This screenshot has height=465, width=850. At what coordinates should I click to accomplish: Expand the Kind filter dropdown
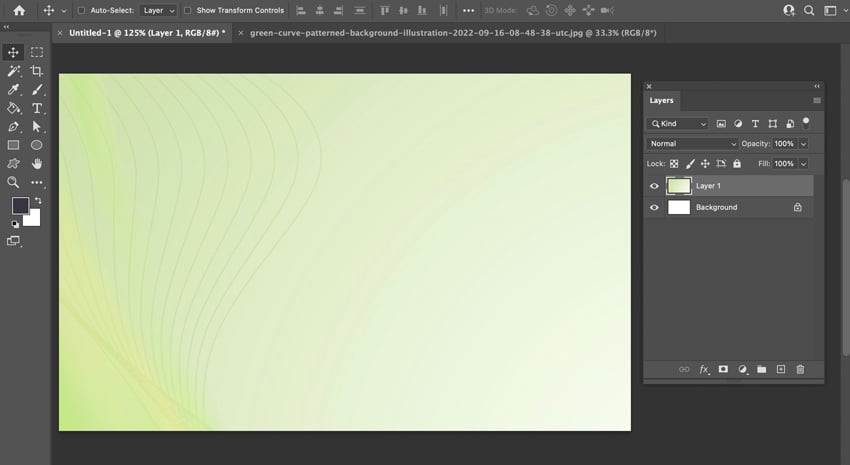click(x=678, y=124)
